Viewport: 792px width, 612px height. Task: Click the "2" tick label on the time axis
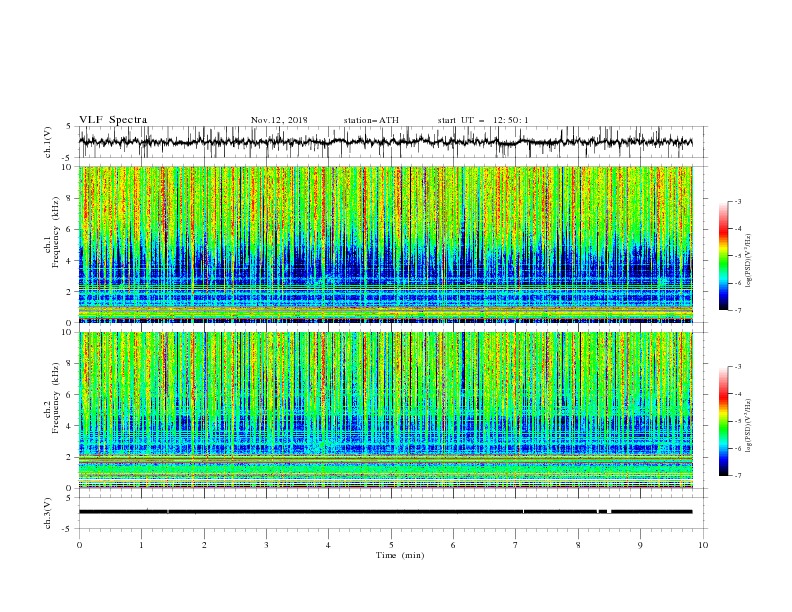(204, 545)
